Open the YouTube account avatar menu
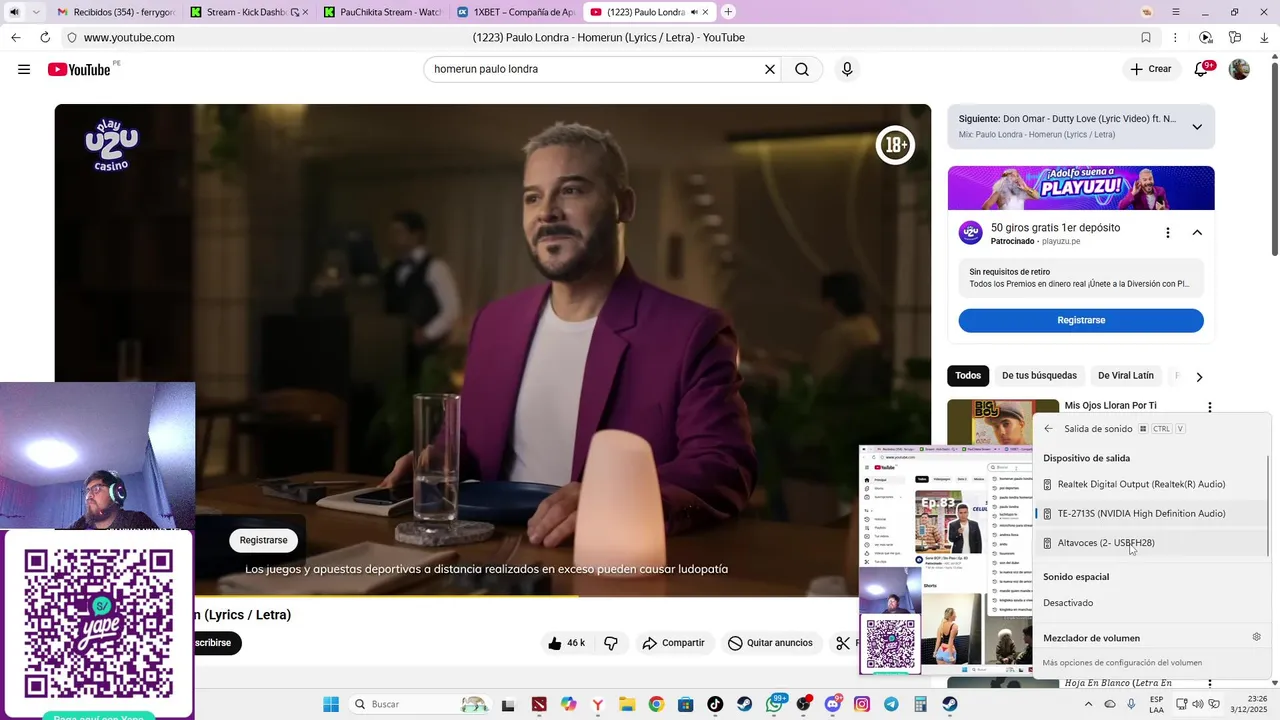This screenshot has height=720, width=1280. pos(1239,69)
